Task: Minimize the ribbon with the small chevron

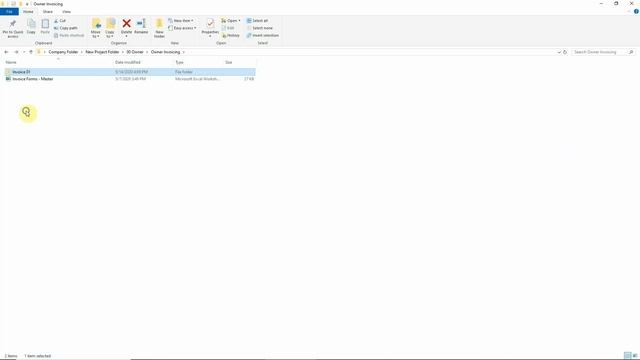Action: pos(629,11)
